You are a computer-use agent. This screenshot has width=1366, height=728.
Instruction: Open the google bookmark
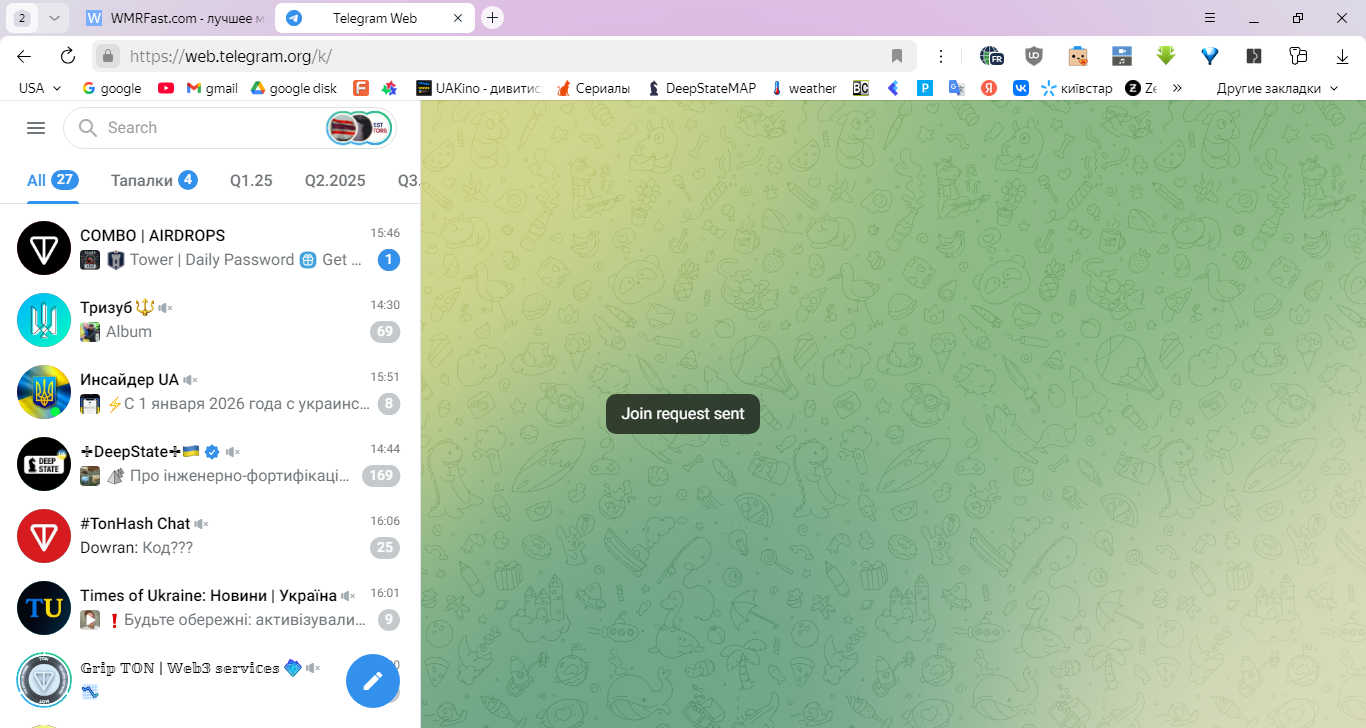pos(112,88)
